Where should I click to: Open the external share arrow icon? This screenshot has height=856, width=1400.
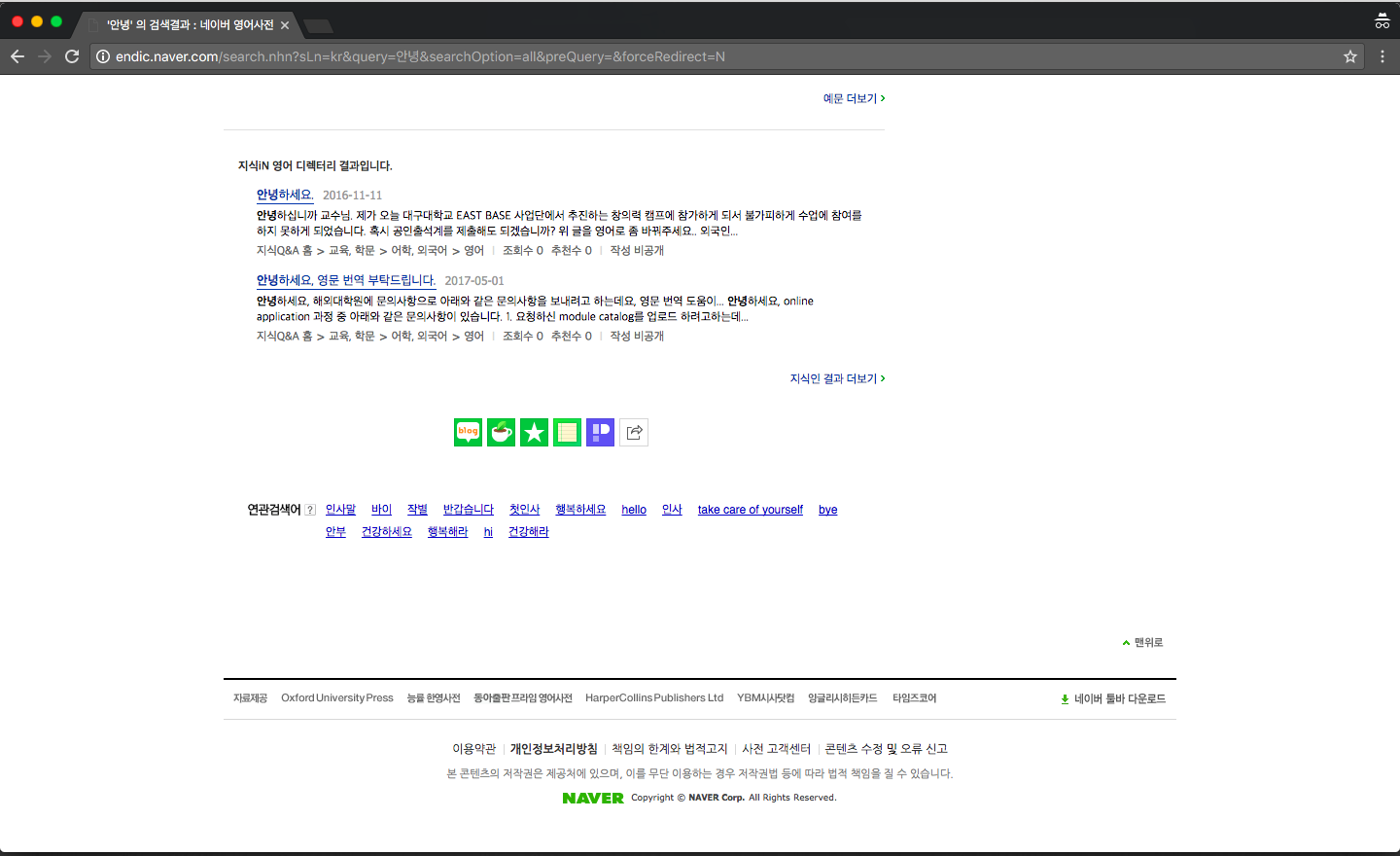[634, 432]
